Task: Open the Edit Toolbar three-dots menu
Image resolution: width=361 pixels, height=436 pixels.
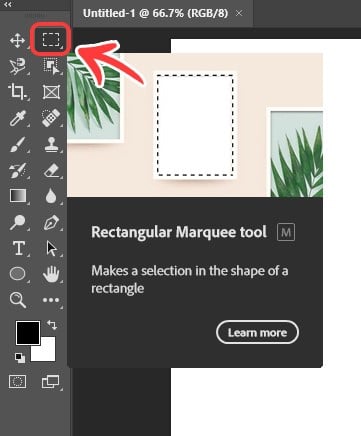Action: coord(51,300)
